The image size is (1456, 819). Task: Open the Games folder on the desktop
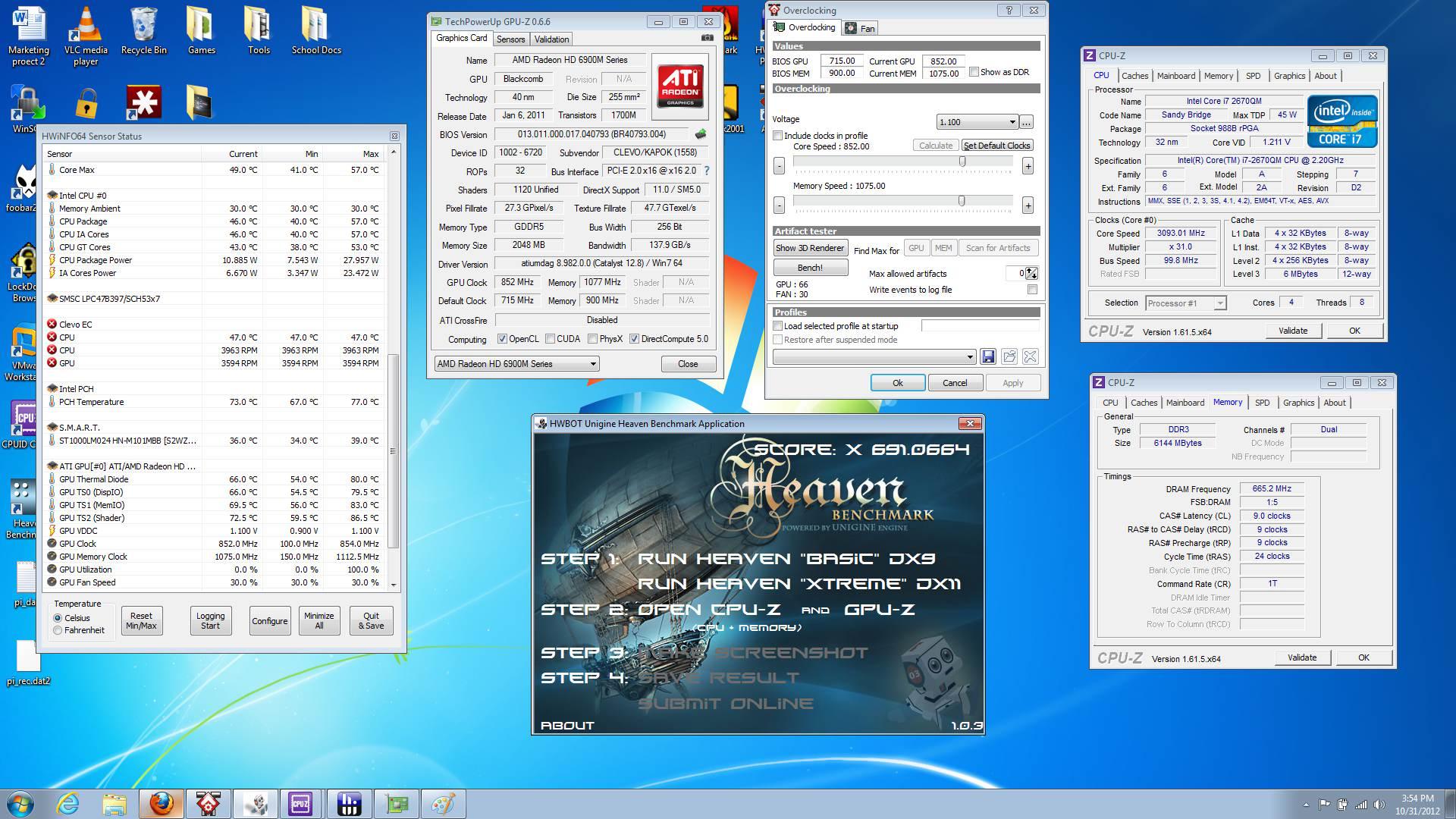201,30
